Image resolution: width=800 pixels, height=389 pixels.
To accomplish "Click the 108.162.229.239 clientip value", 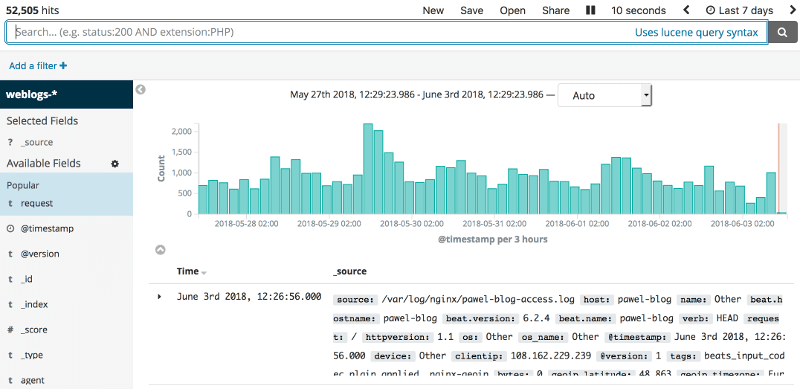I will coord(550,355).
